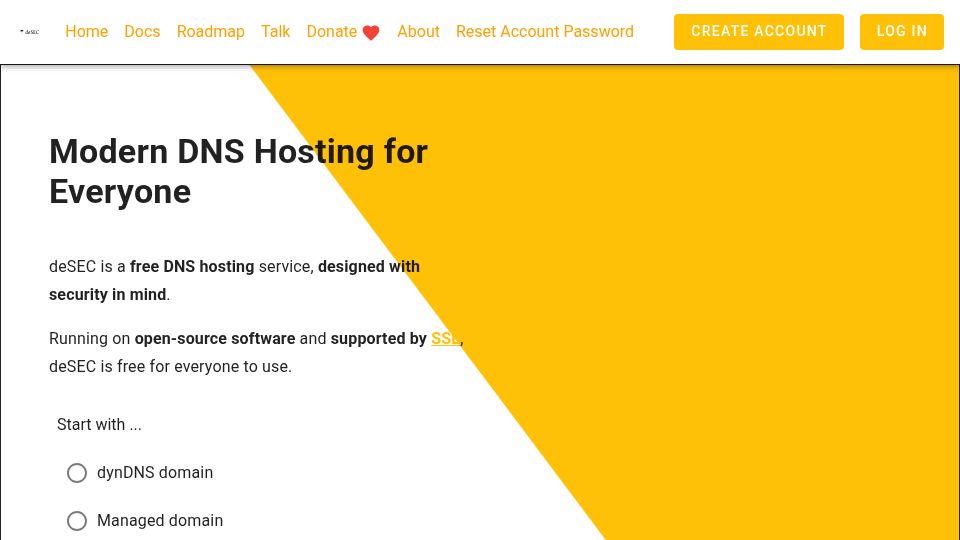The height and width of the screenshot is (540, 960).
Task: Click the 'security in mind' bold text
Action: coord(108,294)
